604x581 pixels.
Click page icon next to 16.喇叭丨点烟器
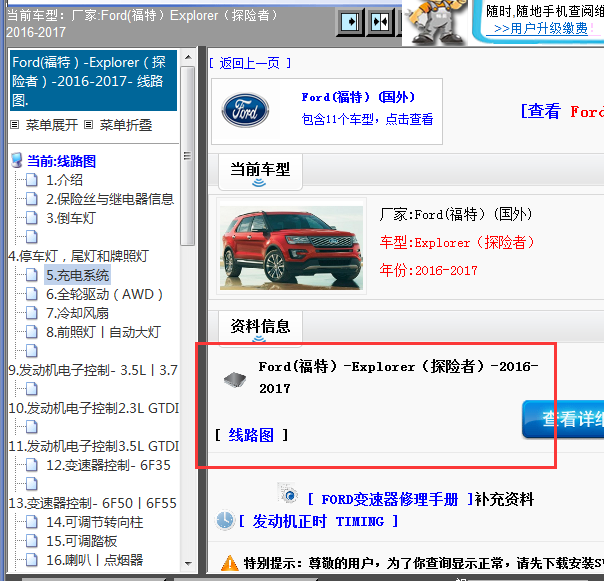(x=32, y=560)
